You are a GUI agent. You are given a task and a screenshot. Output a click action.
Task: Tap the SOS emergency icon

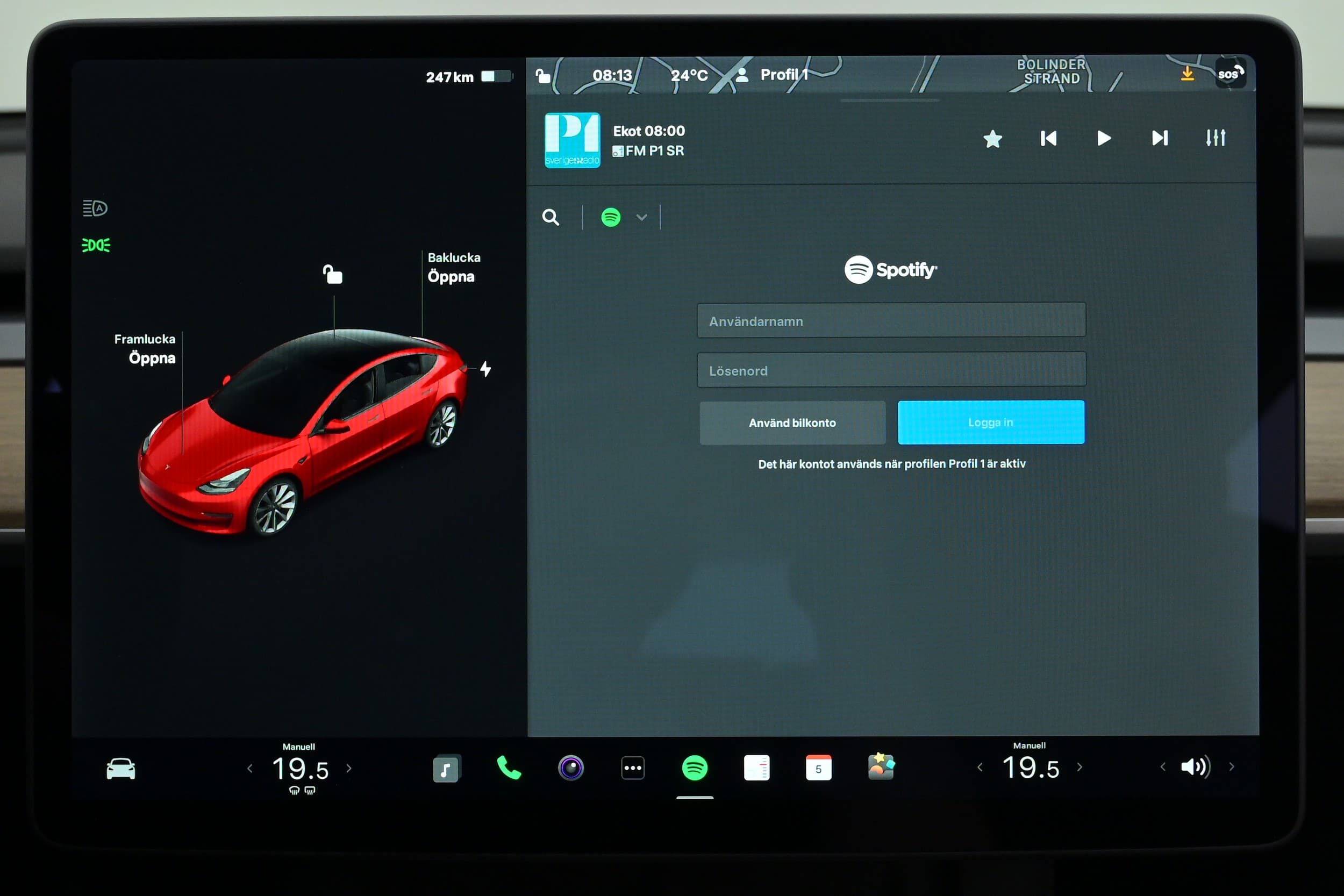[x=1229, y=74]
